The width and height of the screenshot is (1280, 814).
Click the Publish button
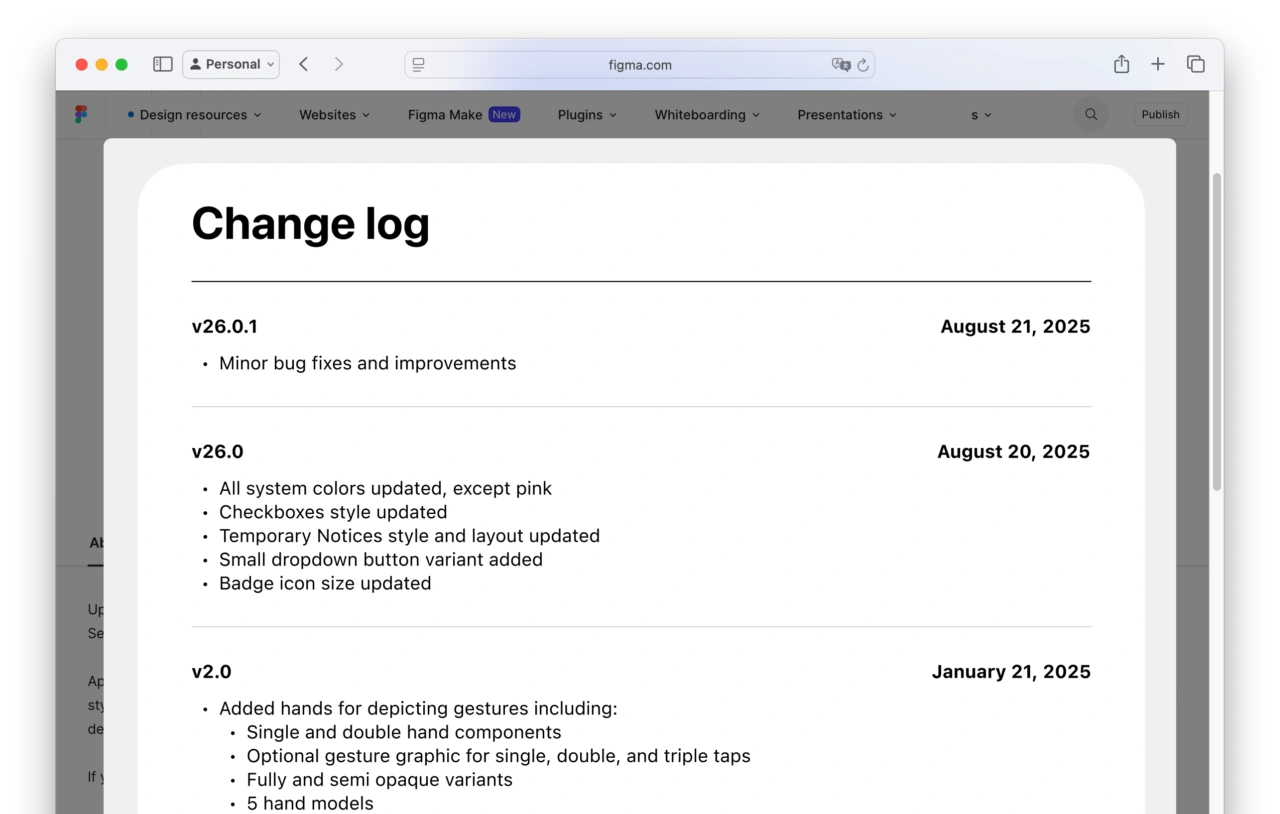coord(1160,114)
